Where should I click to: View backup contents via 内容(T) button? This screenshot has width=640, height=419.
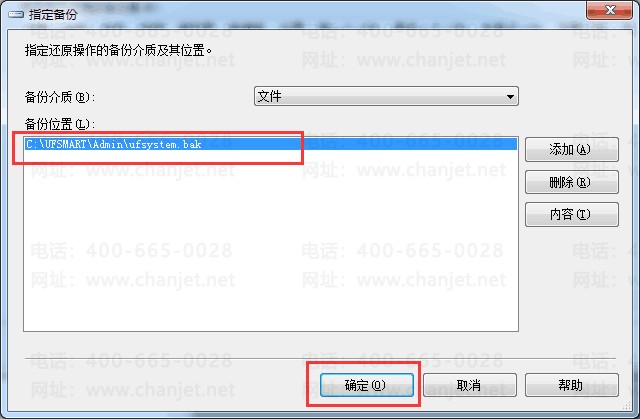pos(571,214)
